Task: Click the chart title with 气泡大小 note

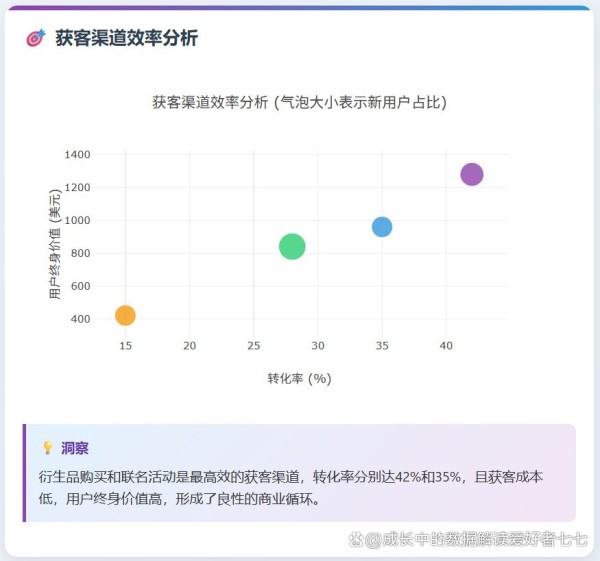Action: (299, 102)
